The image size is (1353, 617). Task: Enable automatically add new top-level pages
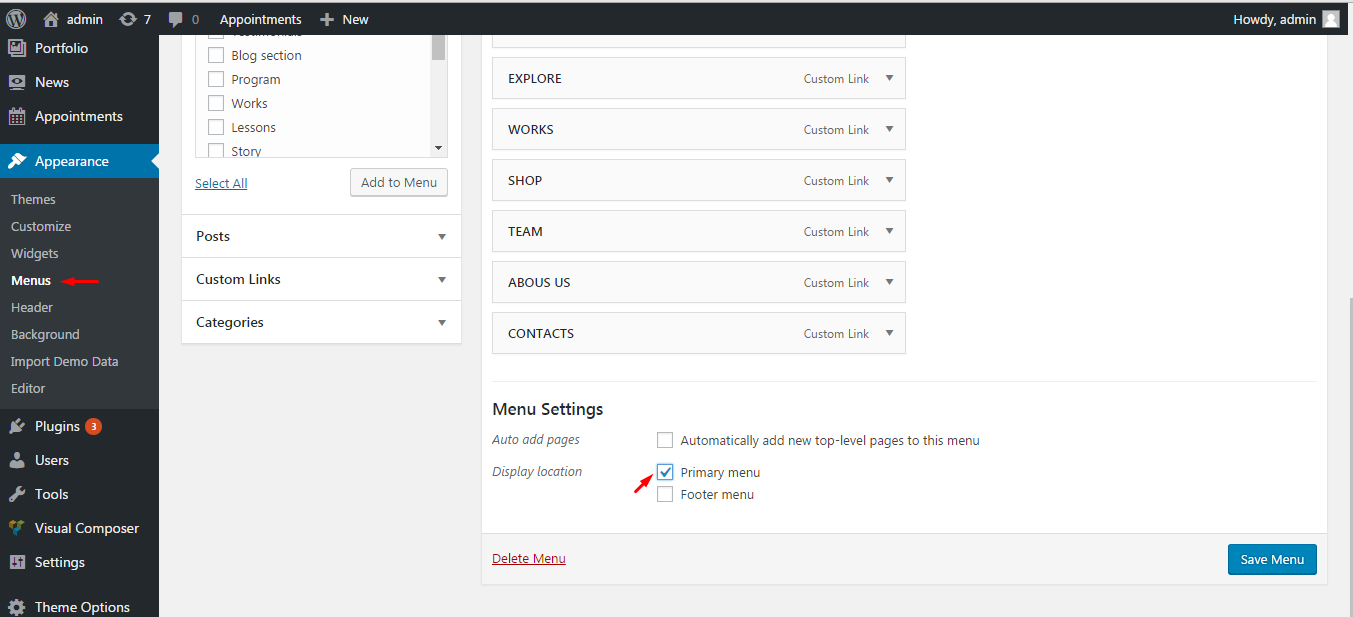665,440
